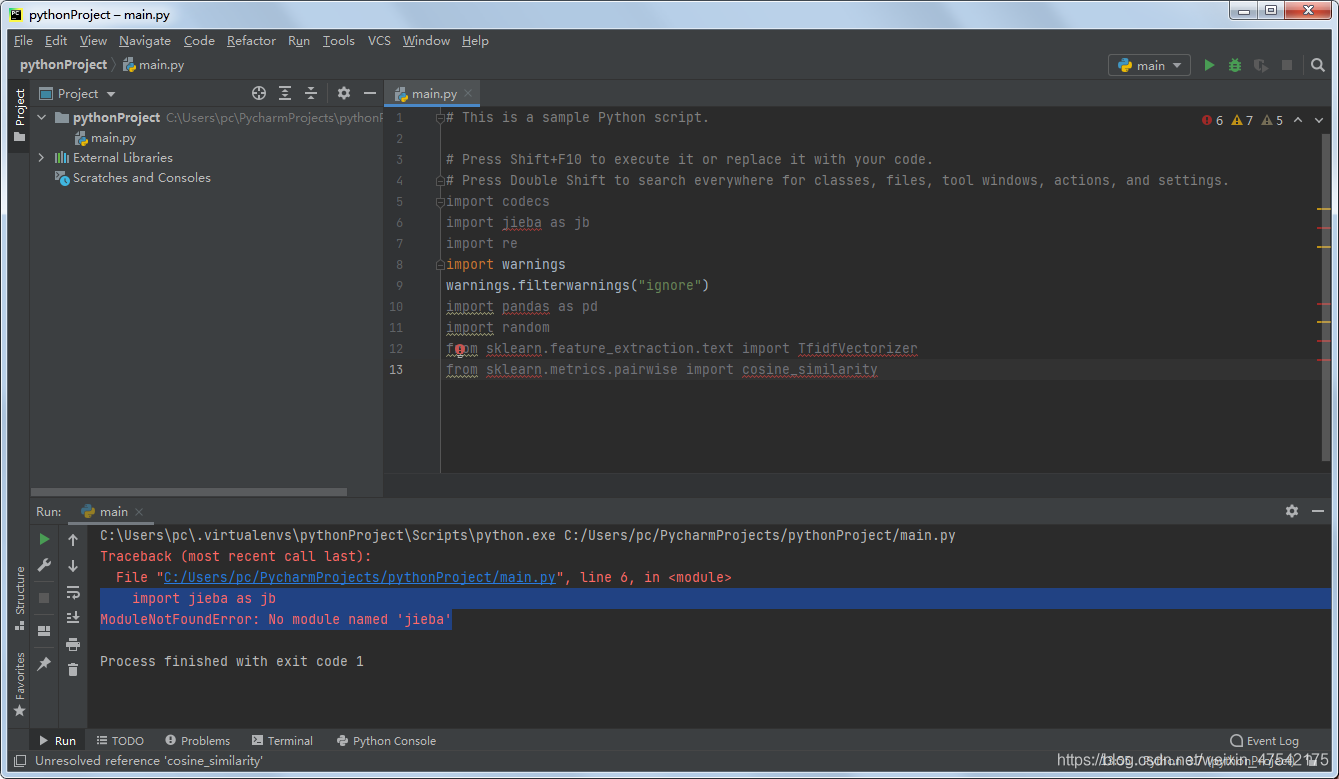Viewport: 1339px width, 779px height.
Task: Print the console output
Action: point(73,644)
